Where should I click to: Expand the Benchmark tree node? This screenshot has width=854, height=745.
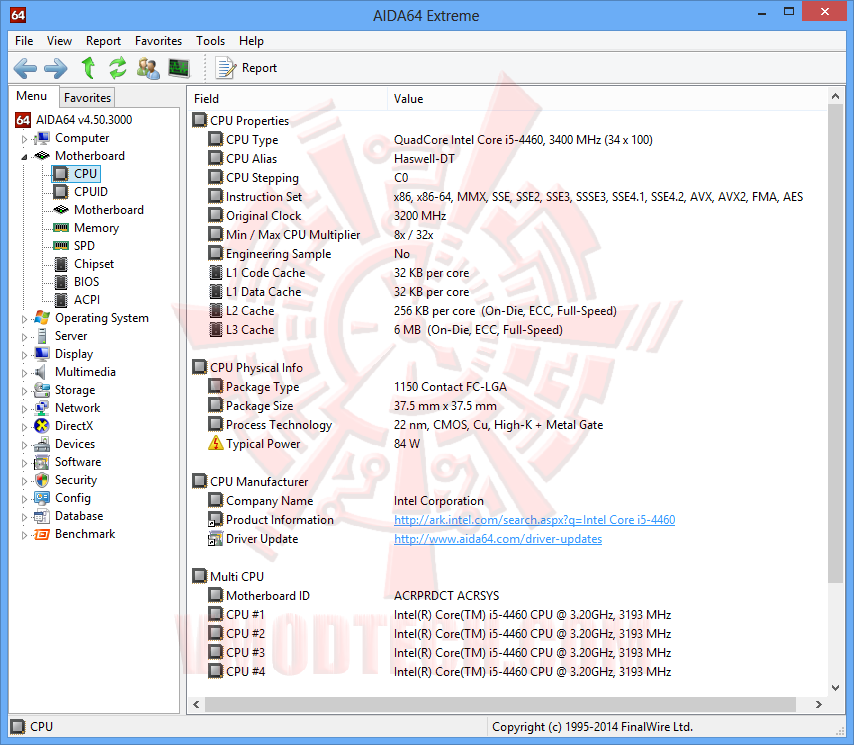coord(24,535)
